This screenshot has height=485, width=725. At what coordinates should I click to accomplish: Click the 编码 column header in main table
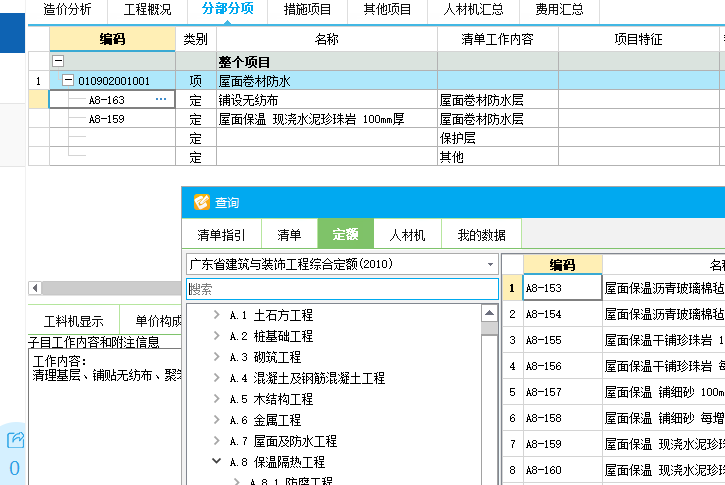click(112, 39)
